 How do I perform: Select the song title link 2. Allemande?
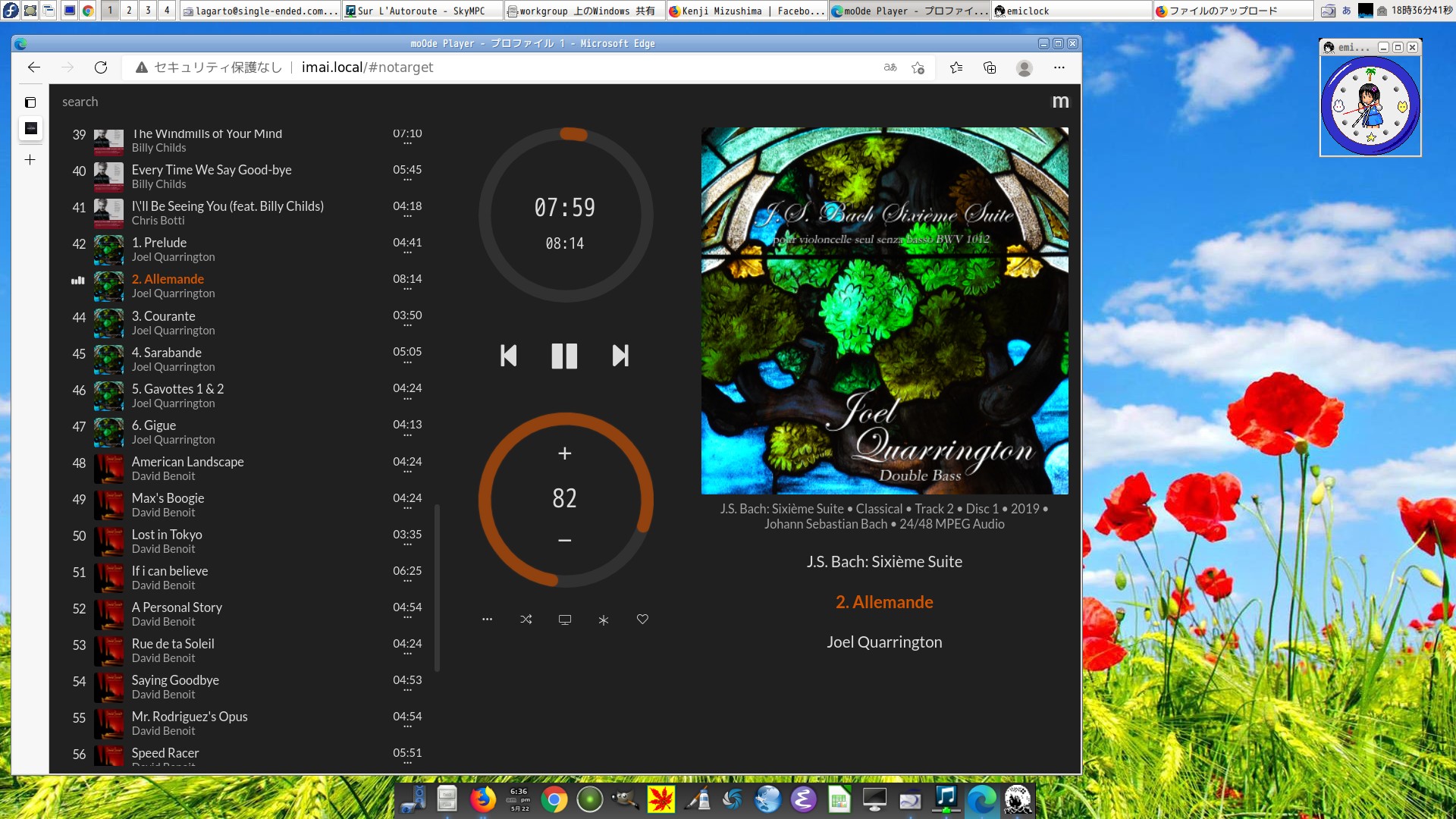coord(884,601)
